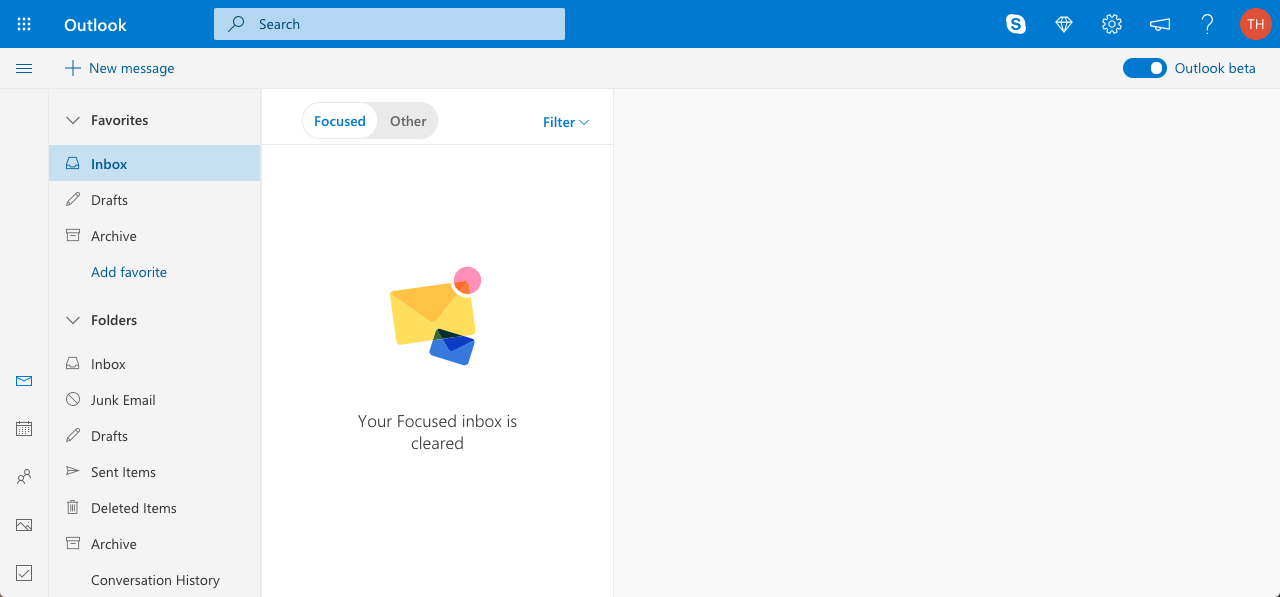The height and width of the screenshot is (597, 1280).
Task: Select the Focused inbox tab
Action: [340, 121]
